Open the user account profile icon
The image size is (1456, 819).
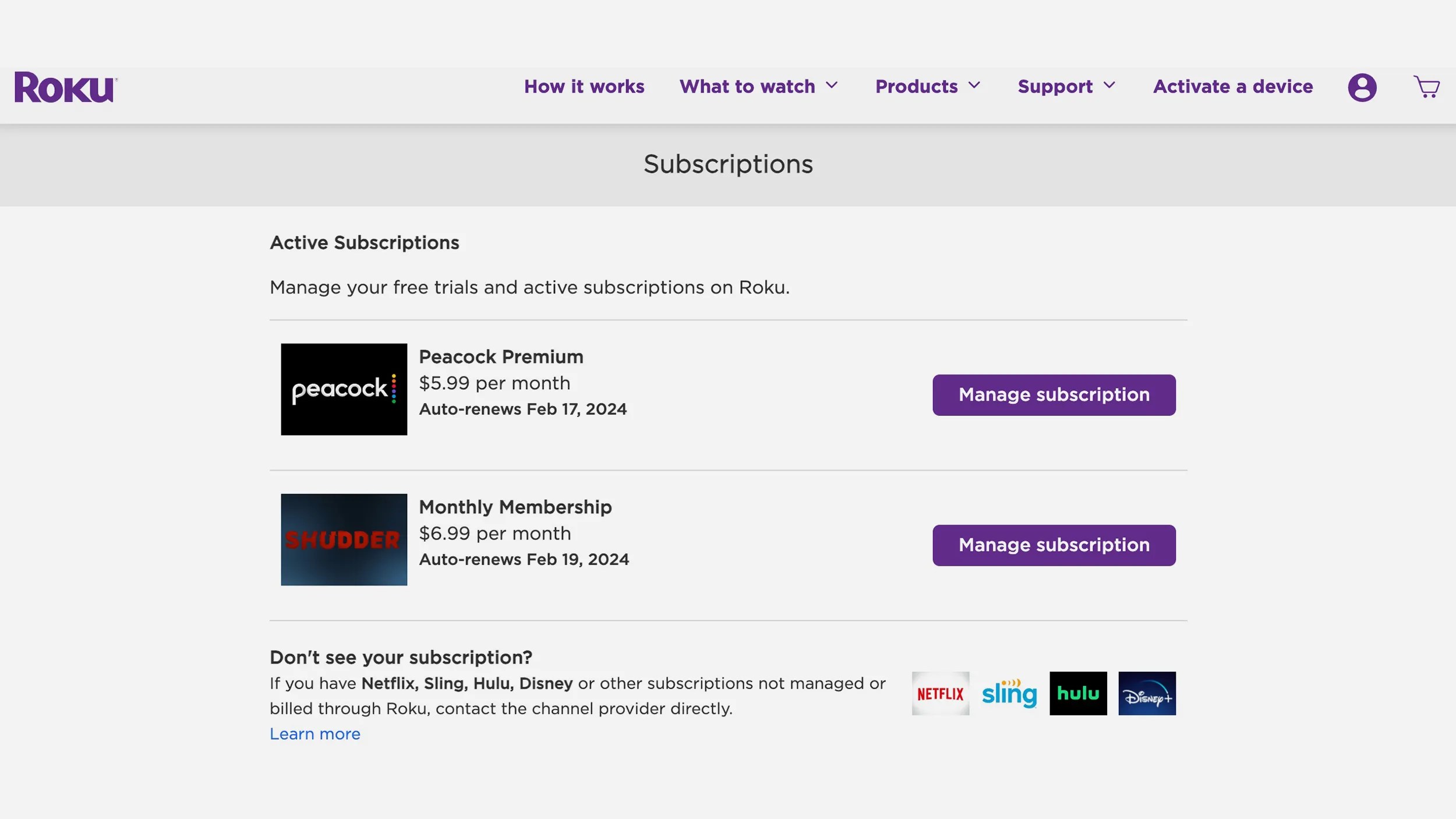(1362, 87)
